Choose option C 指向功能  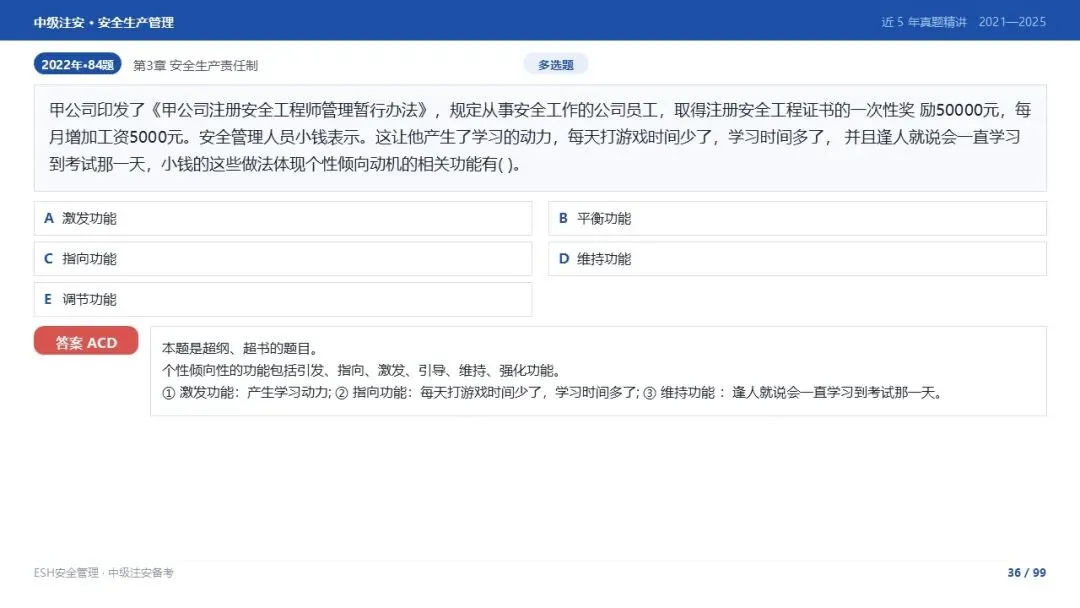283,259
